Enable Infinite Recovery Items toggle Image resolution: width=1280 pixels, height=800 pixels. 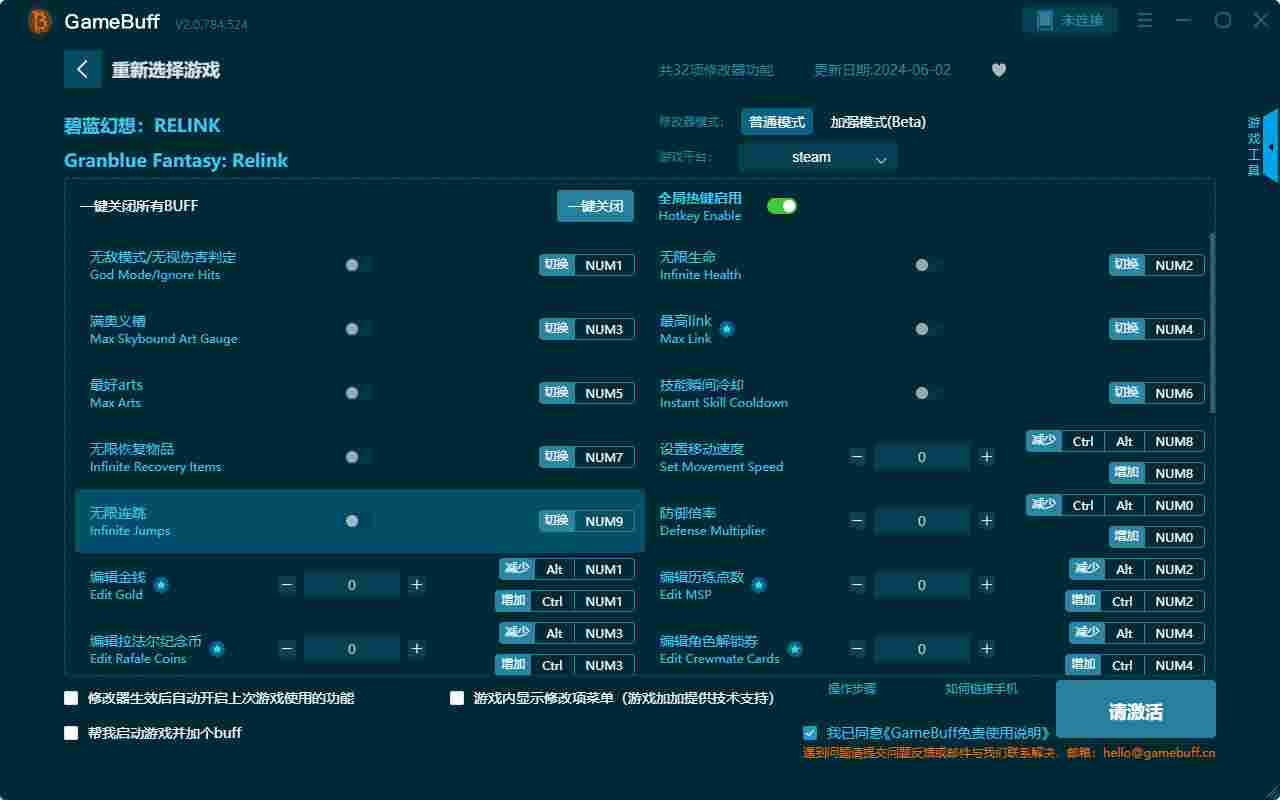coord(357,457)
